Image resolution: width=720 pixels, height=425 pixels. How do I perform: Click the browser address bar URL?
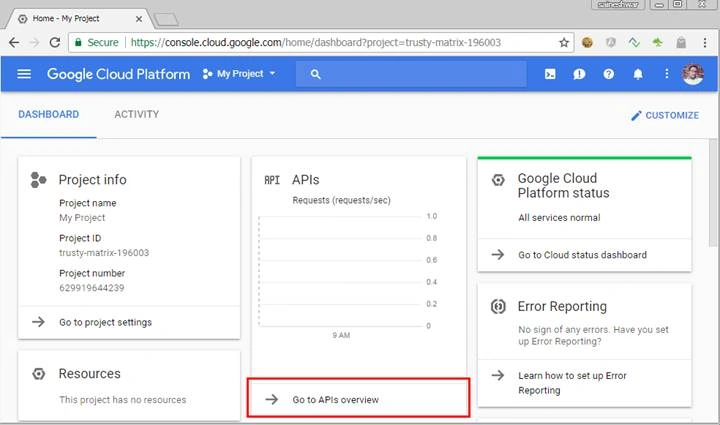[x=316, y=43]
